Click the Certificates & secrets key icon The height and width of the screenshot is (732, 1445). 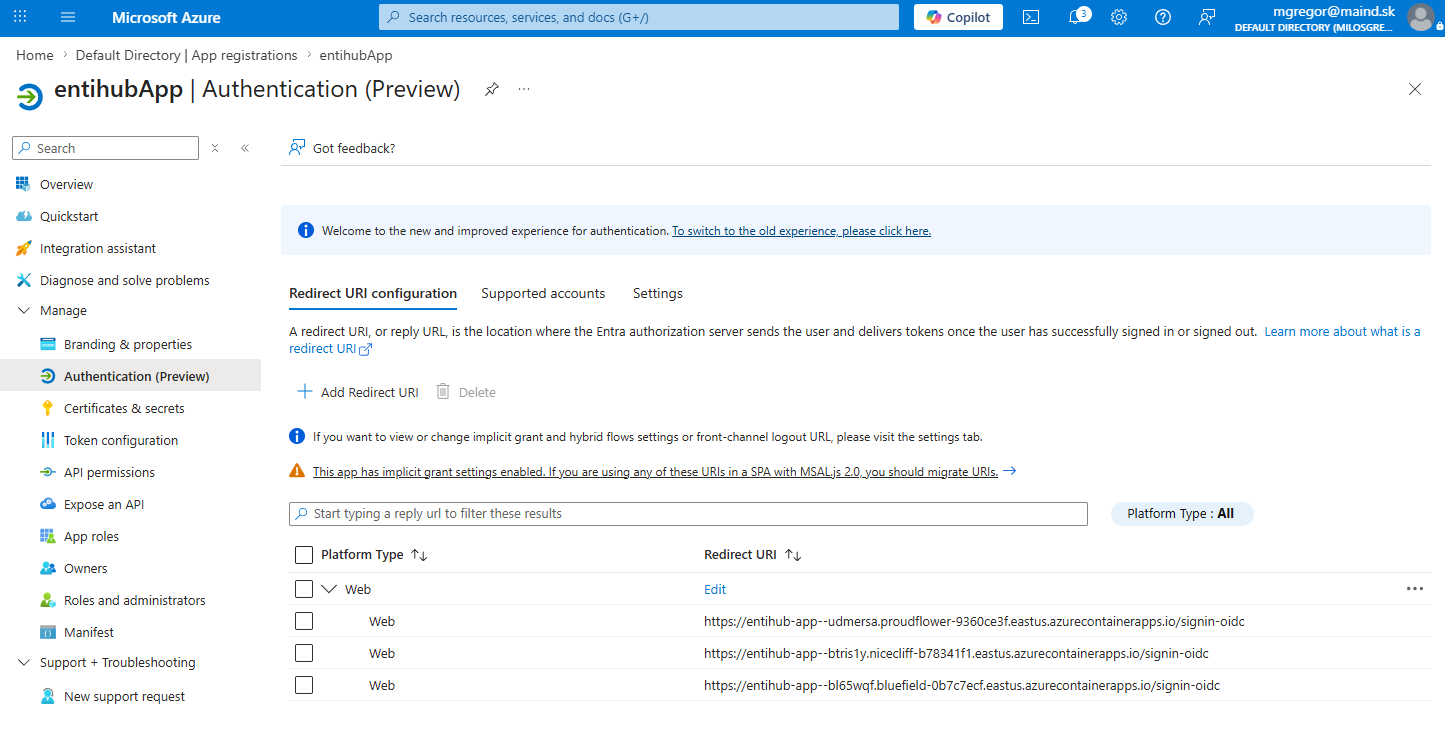tap(47, 408)
